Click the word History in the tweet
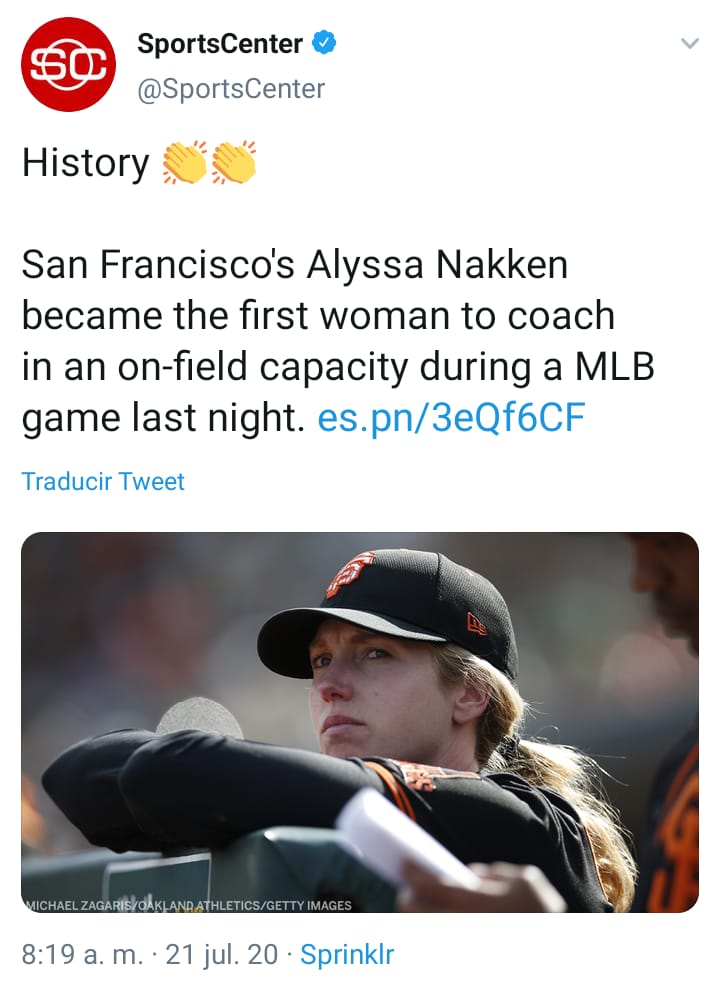 point(85,163)
